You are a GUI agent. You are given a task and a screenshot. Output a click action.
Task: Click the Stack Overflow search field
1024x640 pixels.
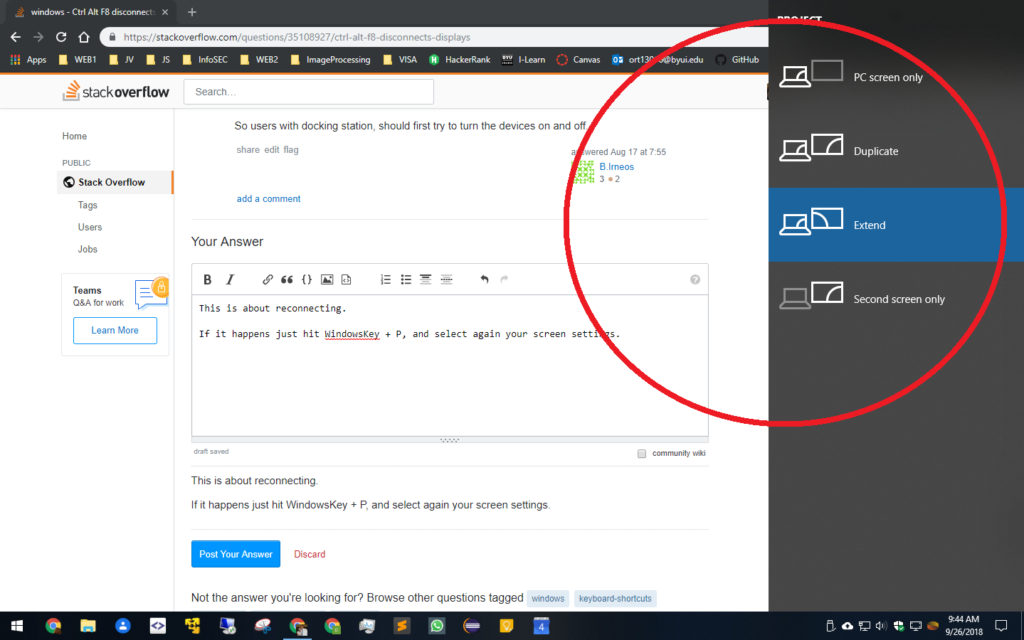pyautogui.click(x=309, y=92)
